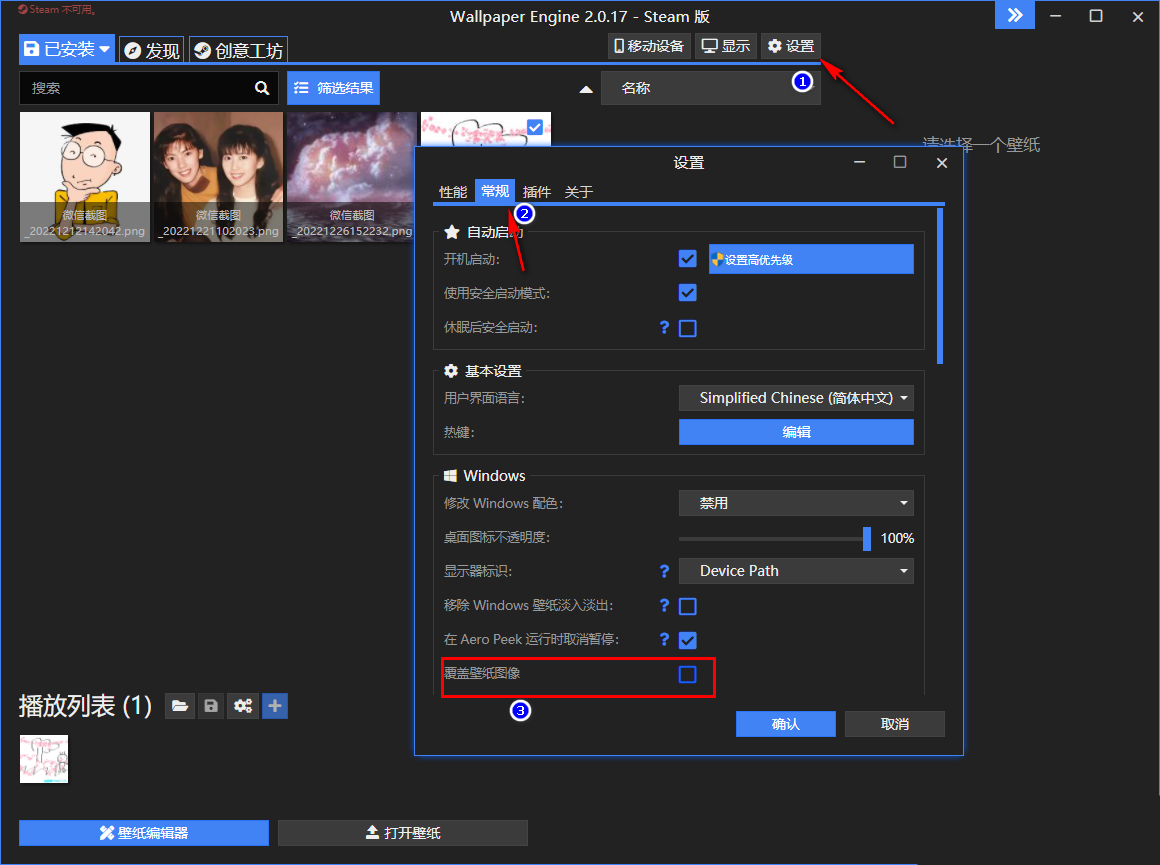
Task: Toggle the 覆盖壁纸图像 checkbox
Action: point(687,674)
